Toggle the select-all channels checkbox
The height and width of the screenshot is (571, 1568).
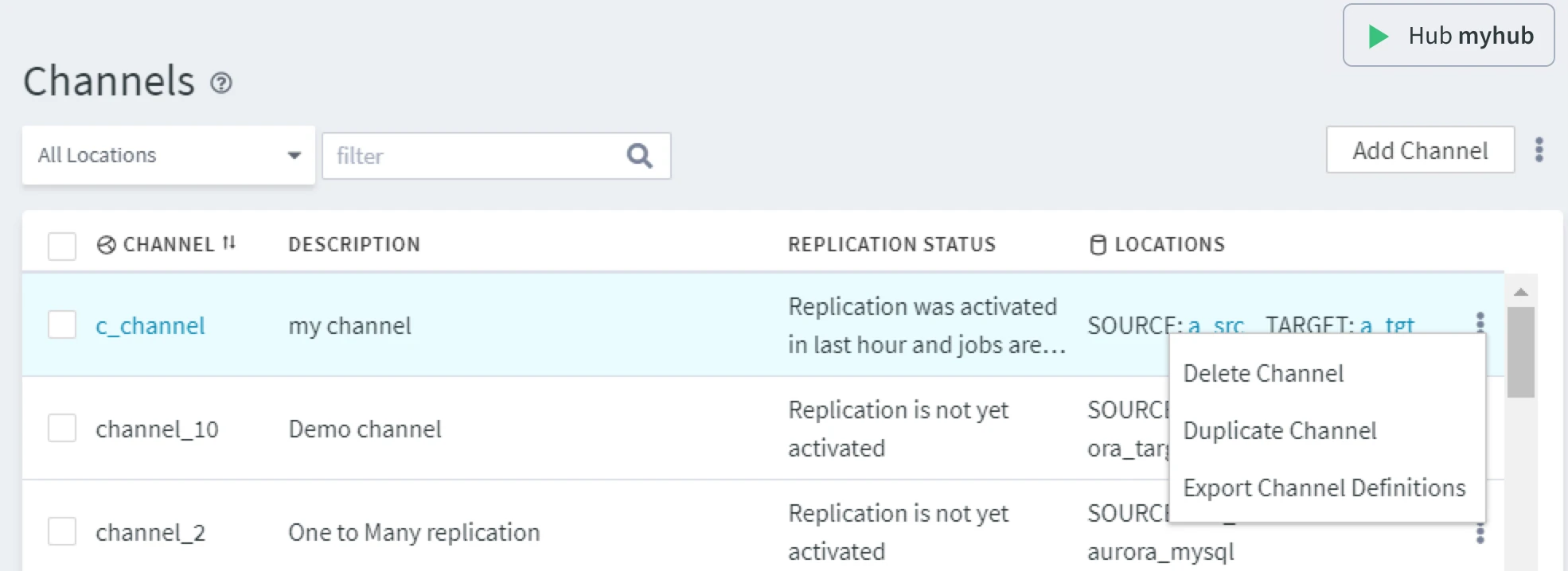pyautogui.click(x=62, y=246)
